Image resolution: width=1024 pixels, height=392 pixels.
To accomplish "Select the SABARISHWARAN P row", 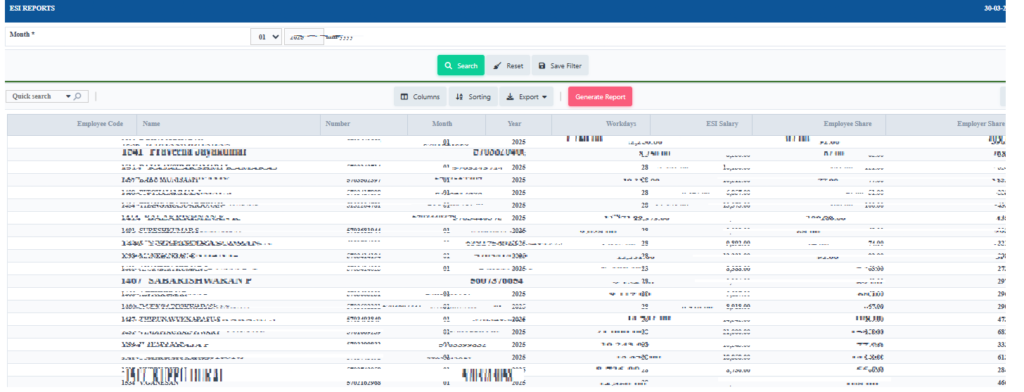I will 506,281.
